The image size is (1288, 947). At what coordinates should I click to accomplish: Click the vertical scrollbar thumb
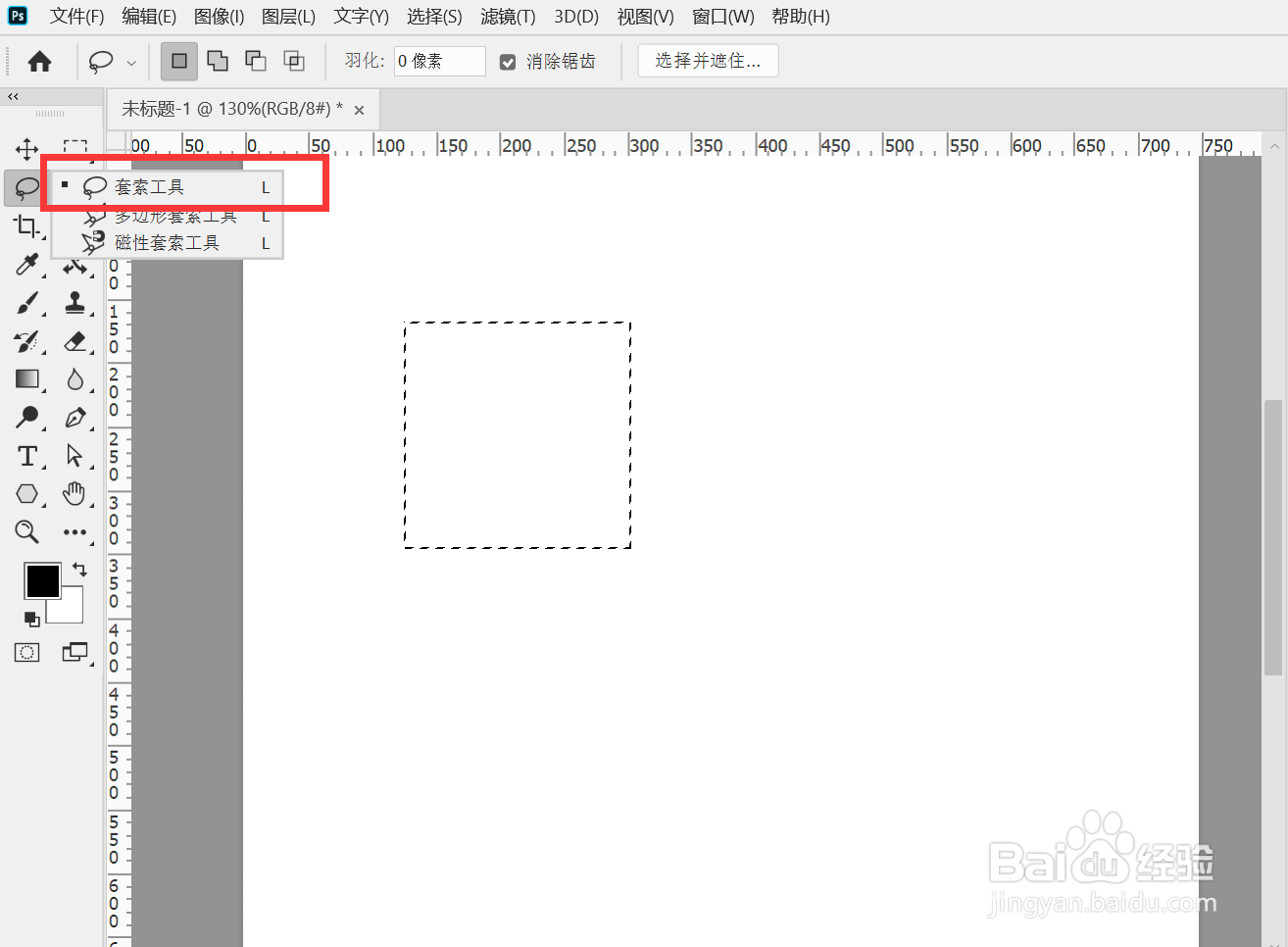pyautogui.click(x=1272, y=537)
